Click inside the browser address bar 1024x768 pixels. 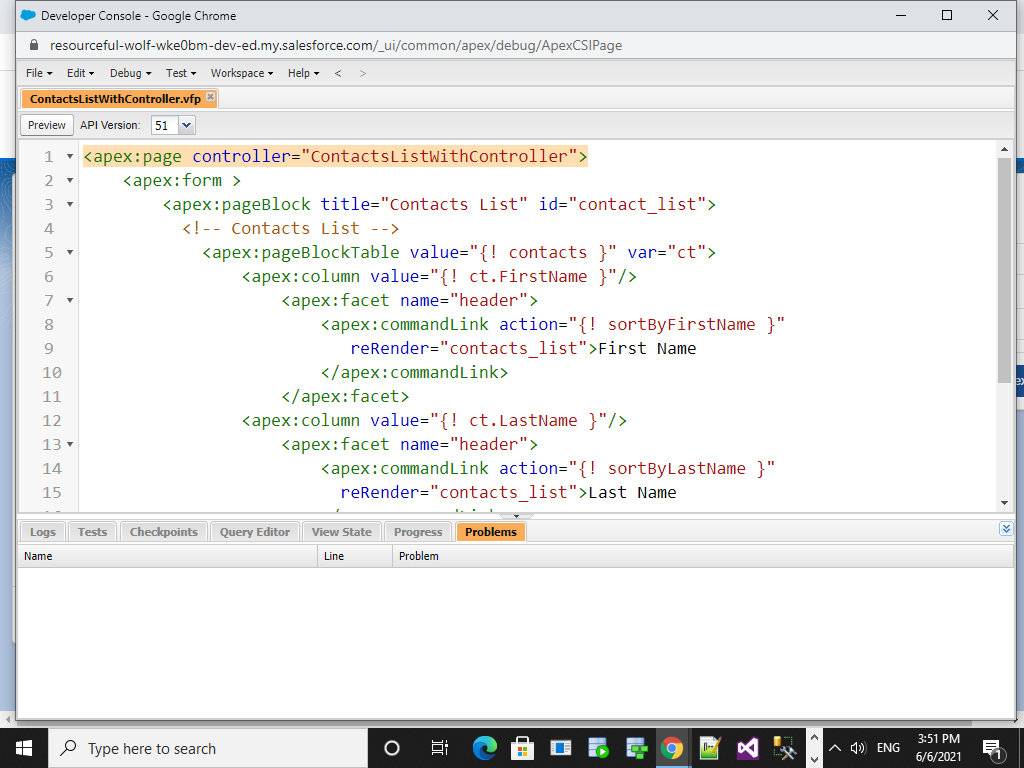[400, 44]
